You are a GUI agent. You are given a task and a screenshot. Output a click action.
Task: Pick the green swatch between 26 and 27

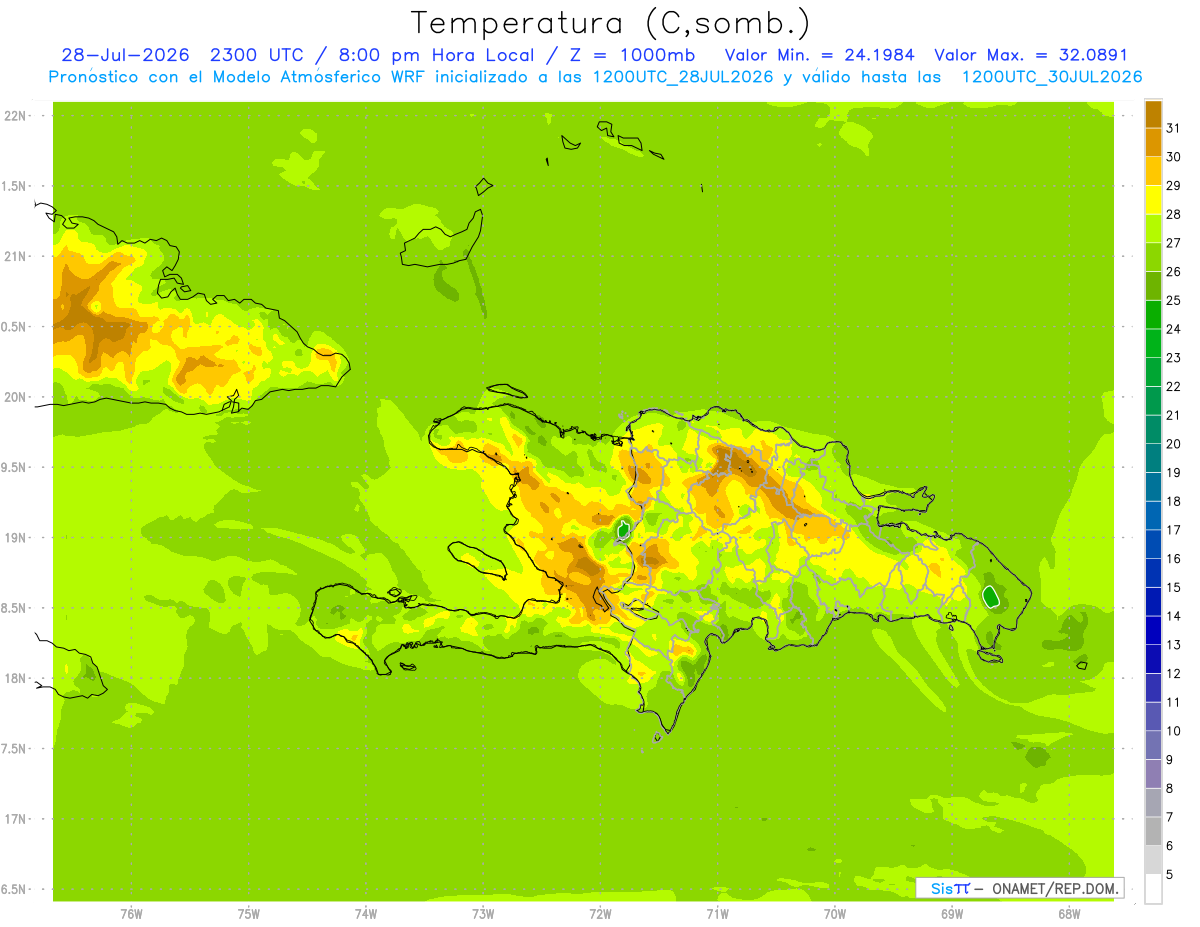point(1153,257)
